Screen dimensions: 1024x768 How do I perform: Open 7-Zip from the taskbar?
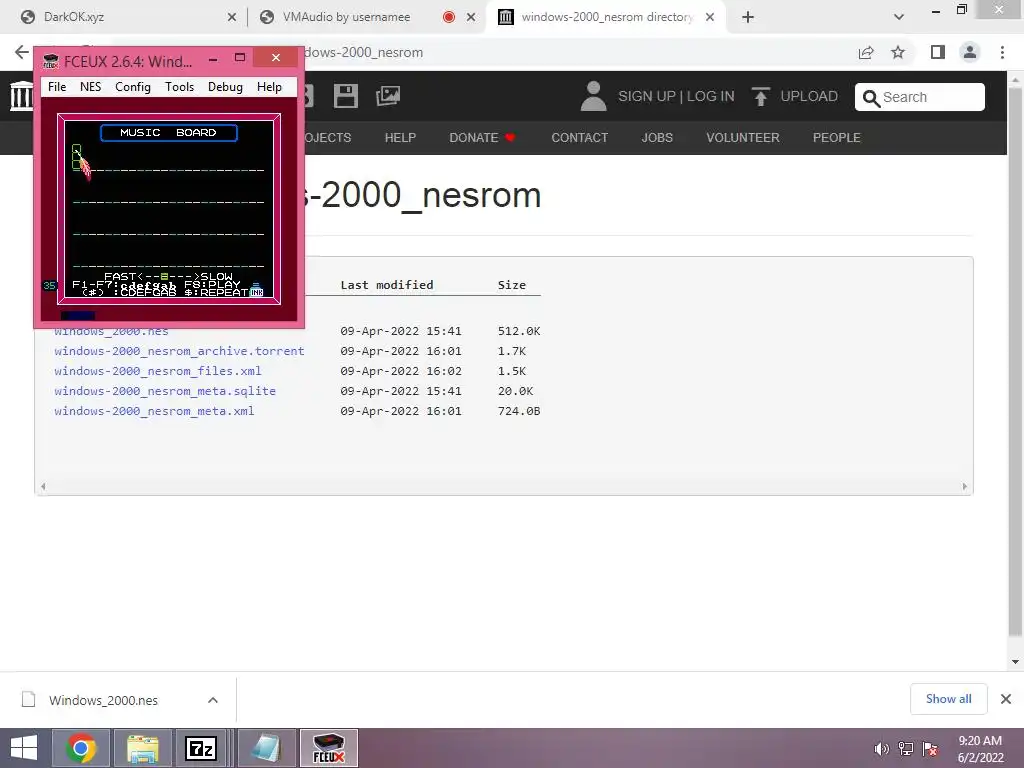[x=201, y=748]
